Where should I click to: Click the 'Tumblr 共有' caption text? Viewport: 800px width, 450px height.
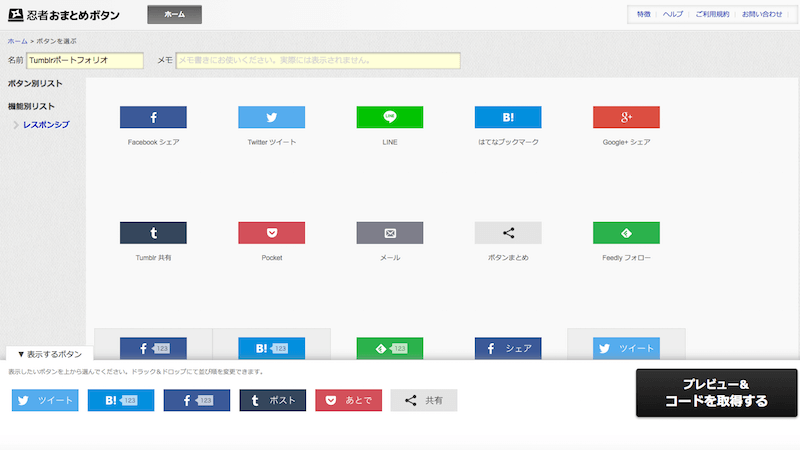click(x=153, y=258)
